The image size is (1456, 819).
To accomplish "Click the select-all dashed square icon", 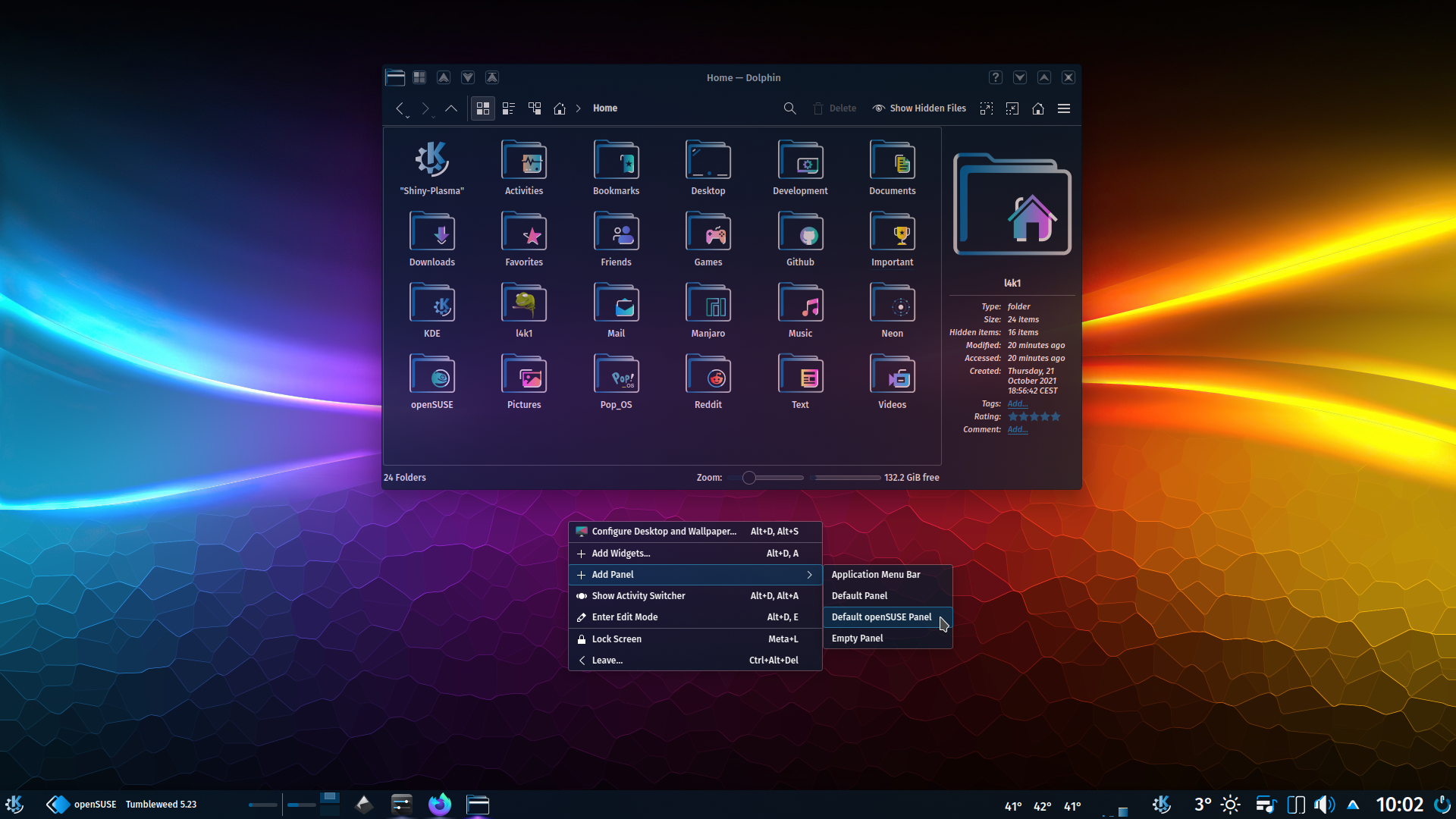I will (x=987, y=108).
